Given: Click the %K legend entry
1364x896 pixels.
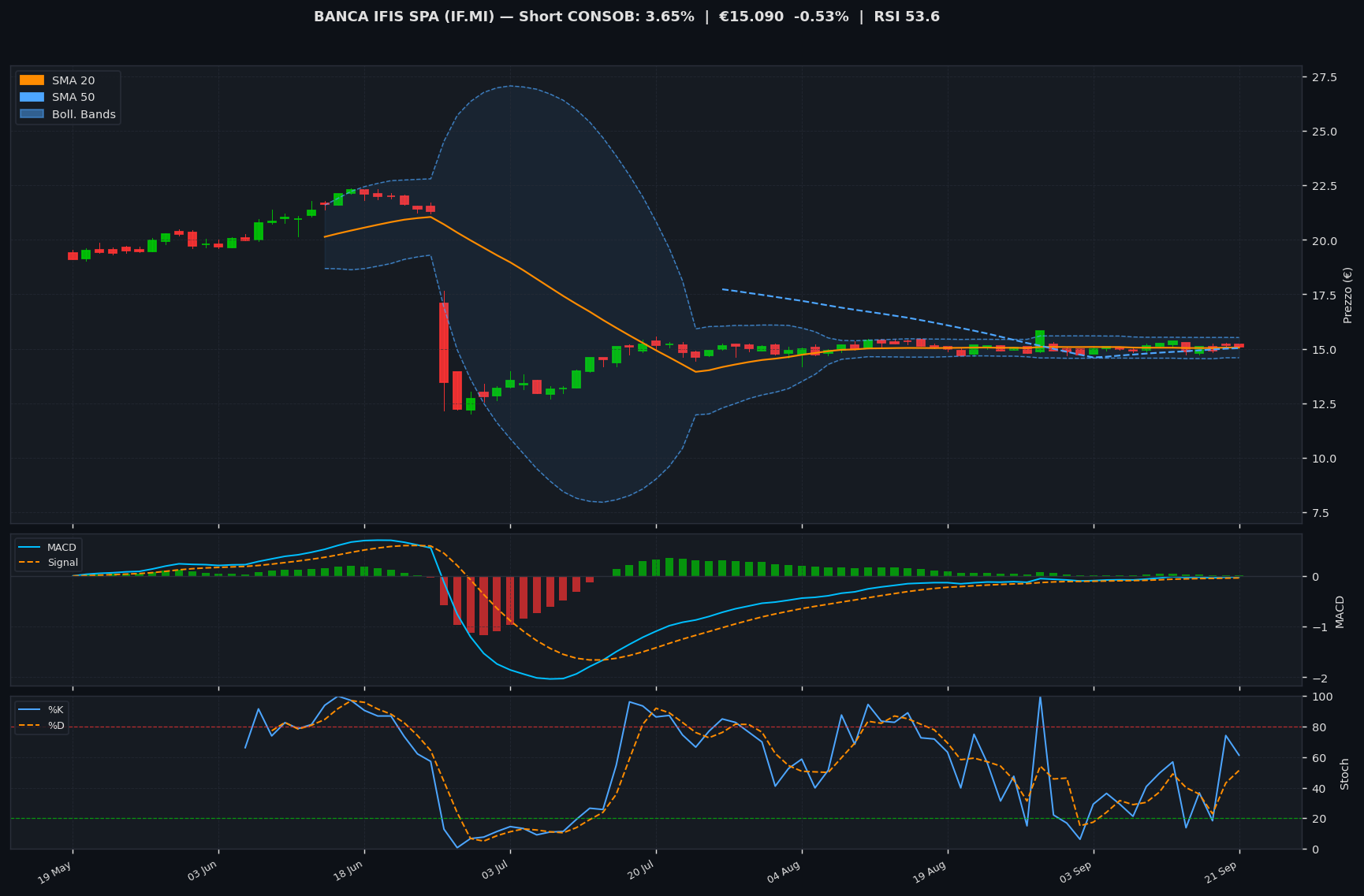Looking at the screenshot, I should [42, 710].
